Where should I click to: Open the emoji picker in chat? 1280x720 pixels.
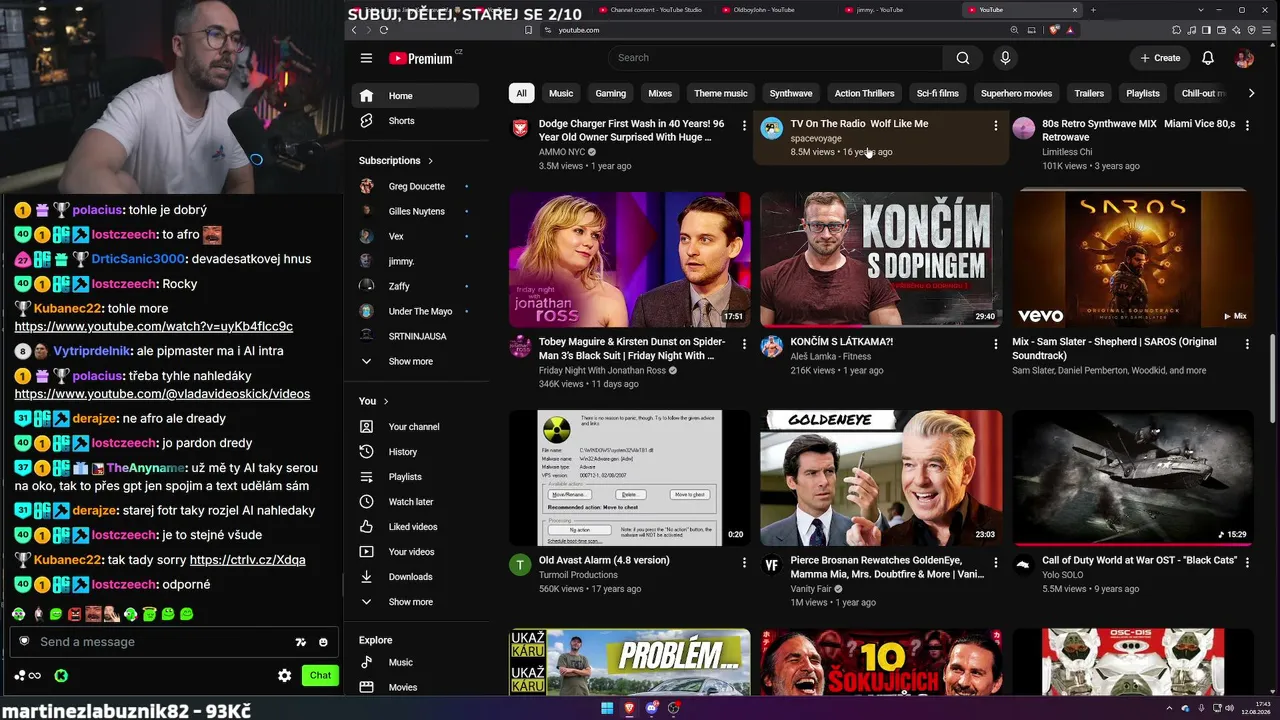(323, 642)
